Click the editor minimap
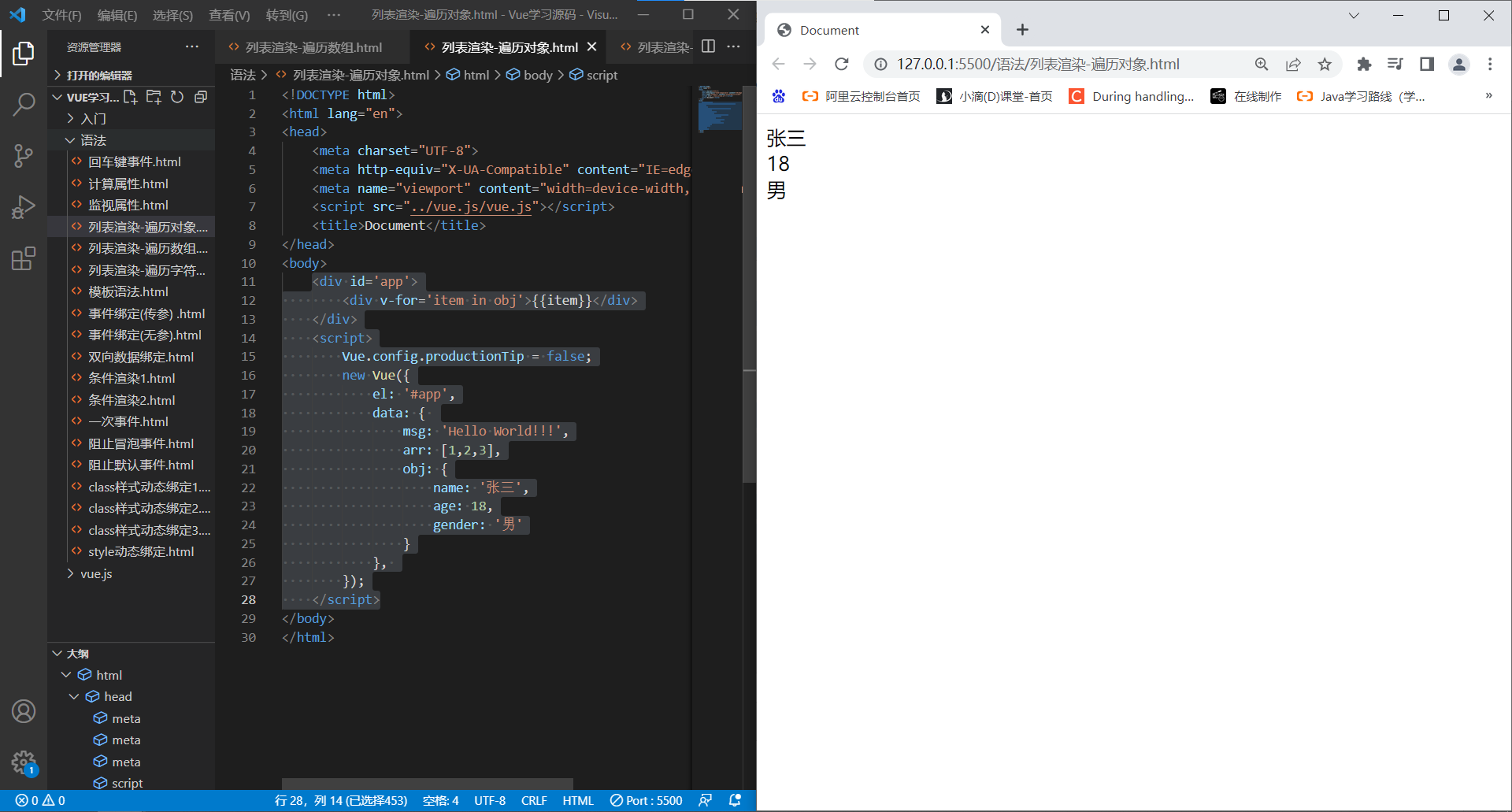The image size is (1512, 812). click(x=720, y=109)
